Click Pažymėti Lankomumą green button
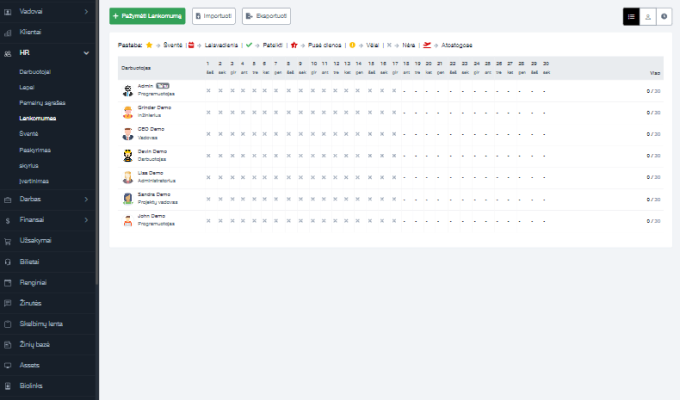This screenshot has height=400, width=680. point(147,17)
